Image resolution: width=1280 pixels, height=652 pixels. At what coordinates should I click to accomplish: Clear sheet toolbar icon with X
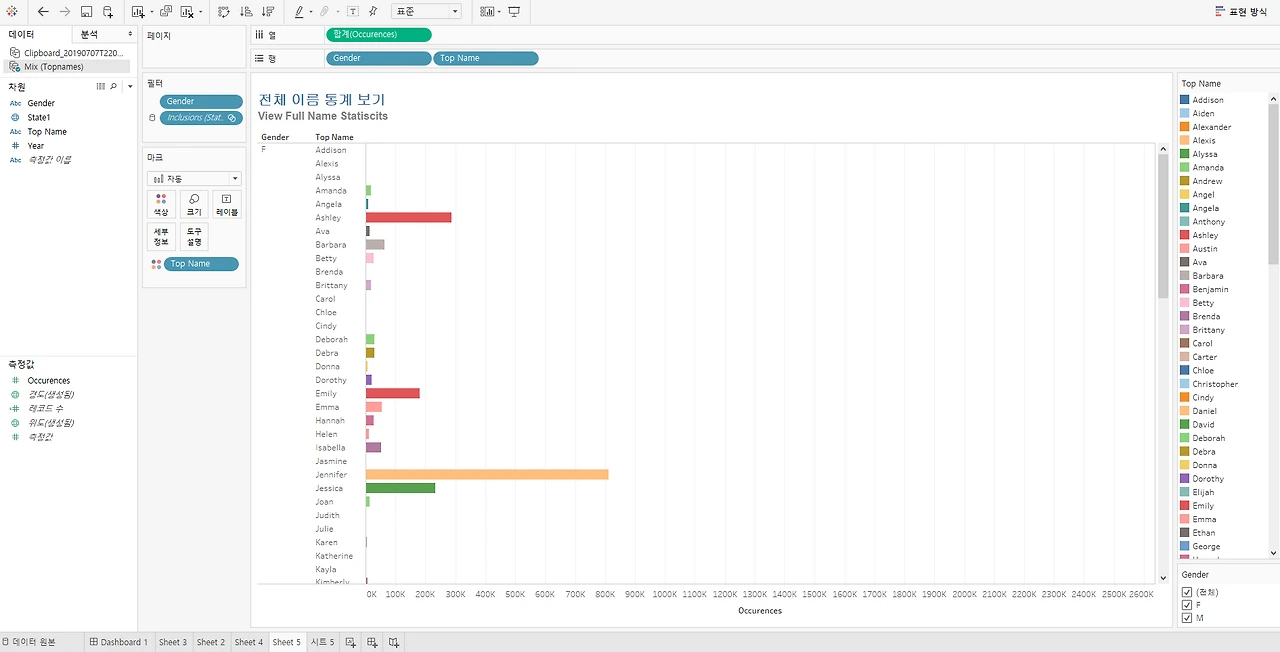pyautogui.click(x=187, y=12)
